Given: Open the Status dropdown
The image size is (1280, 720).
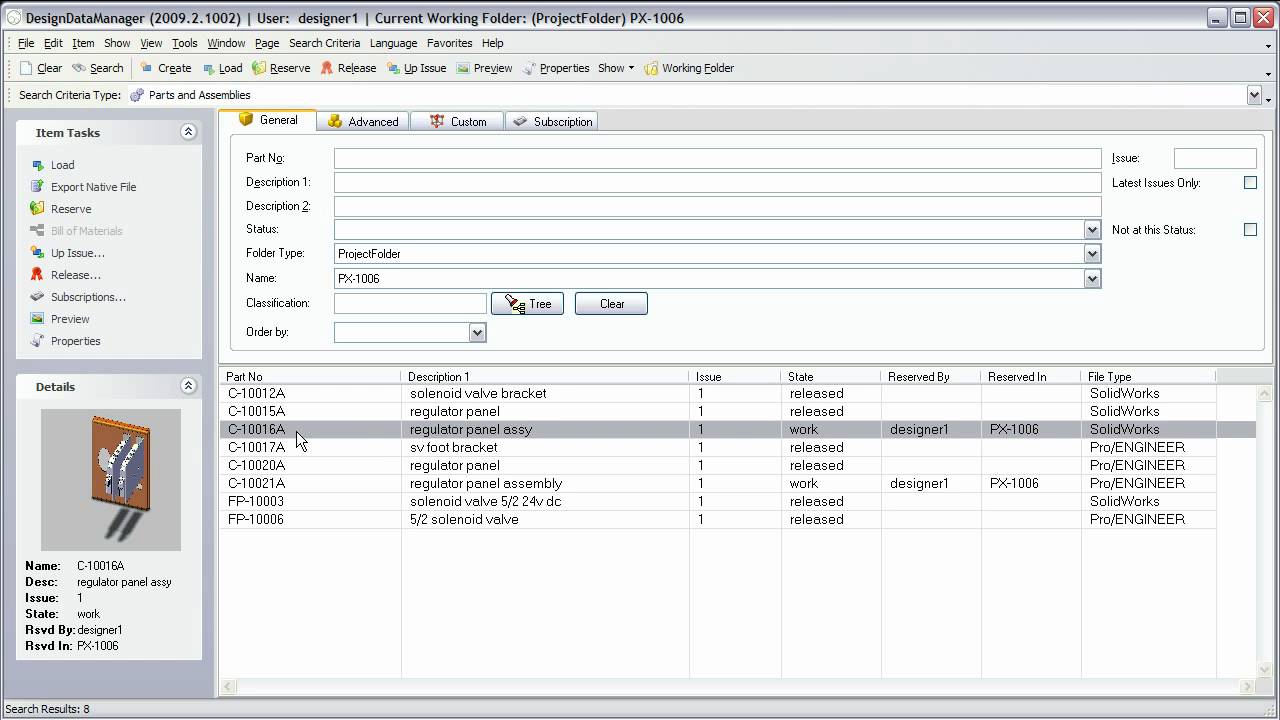Looking at the screenshot, I should 1092,230.
